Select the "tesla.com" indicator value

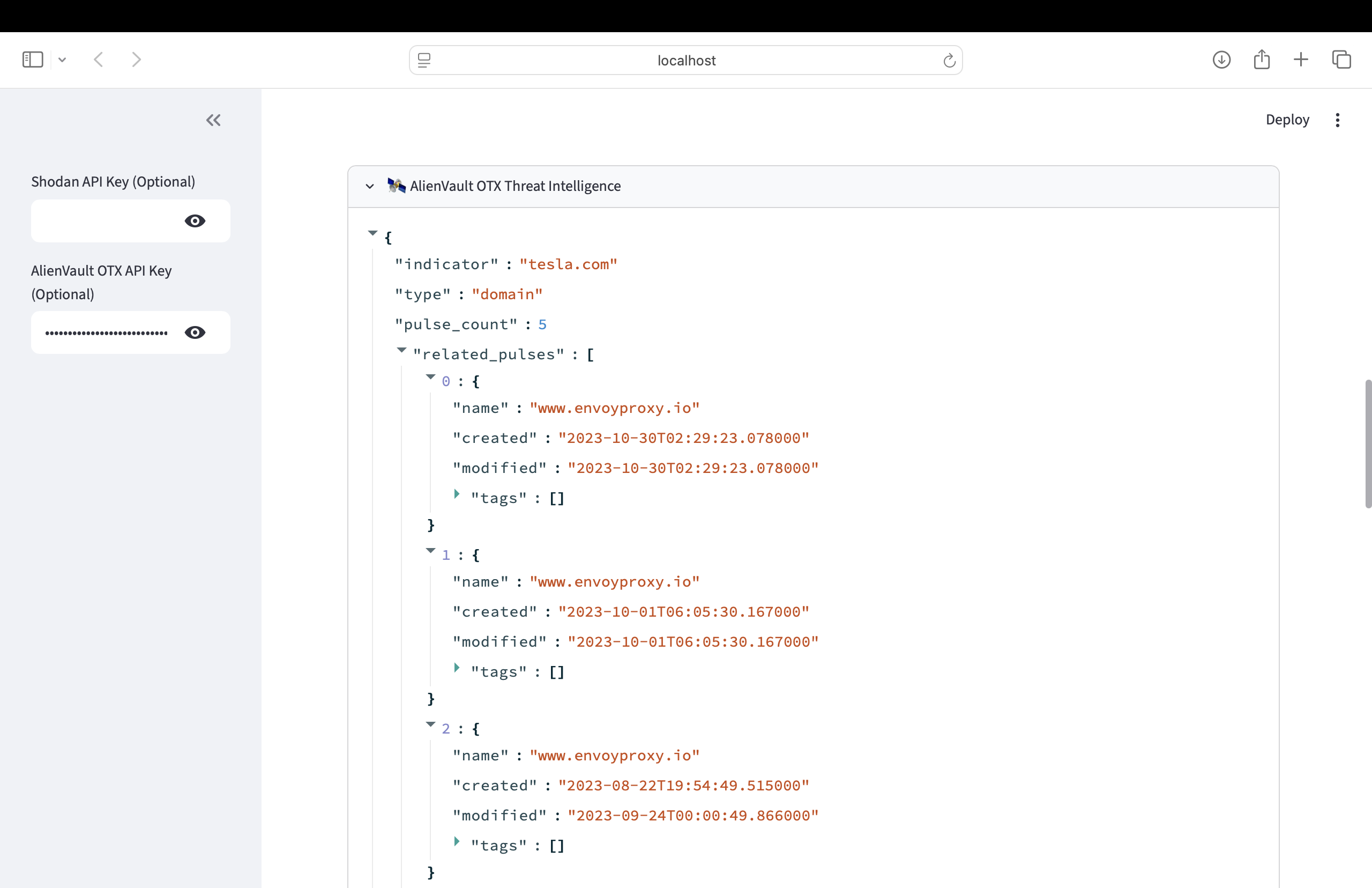click(x=568, y=264)
